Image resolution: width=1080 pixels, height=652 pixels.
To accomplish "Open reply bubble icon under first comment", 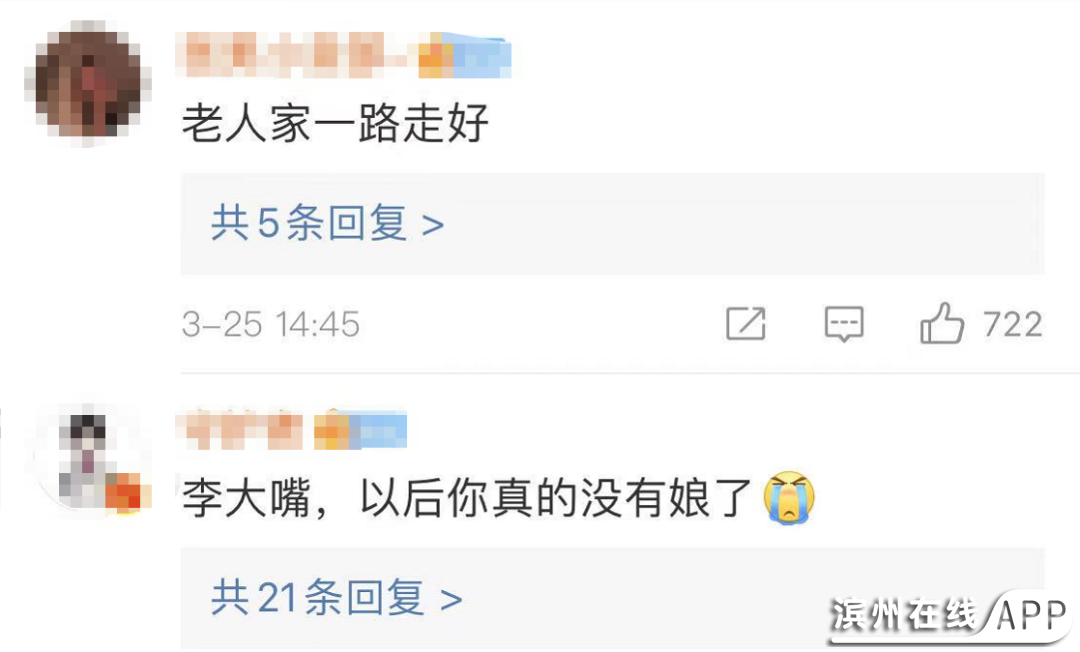I will pyautogui.click(x=844, y=324).
